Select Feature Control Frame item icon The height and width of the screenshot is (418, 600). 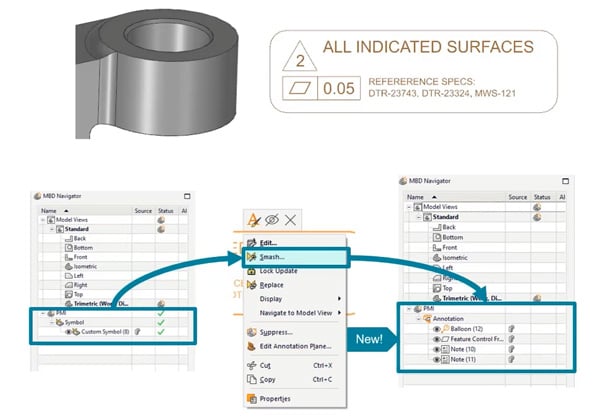445,339
